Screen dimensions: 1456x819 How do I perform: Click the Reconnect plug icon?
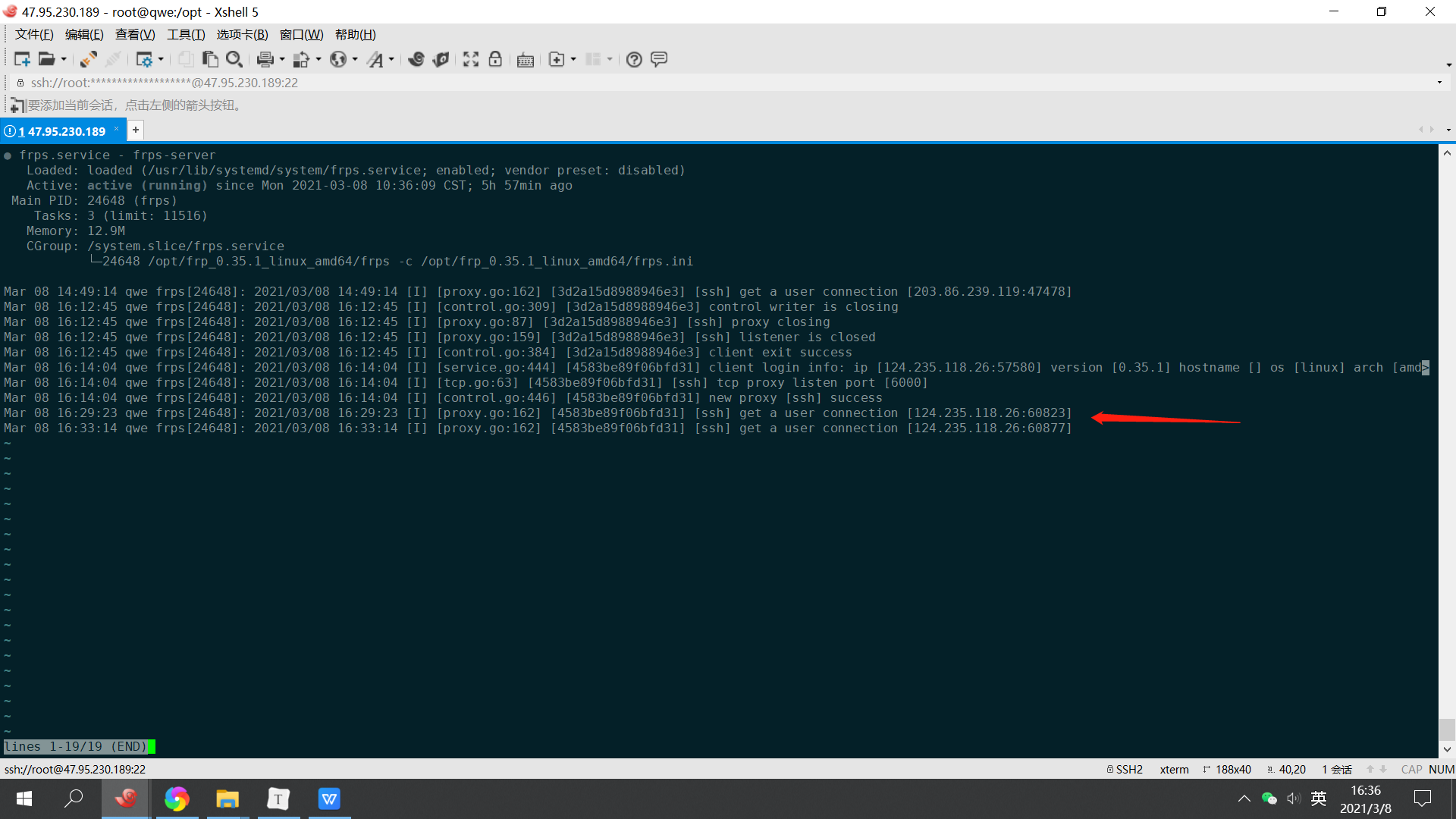click(x=88, y=59)
